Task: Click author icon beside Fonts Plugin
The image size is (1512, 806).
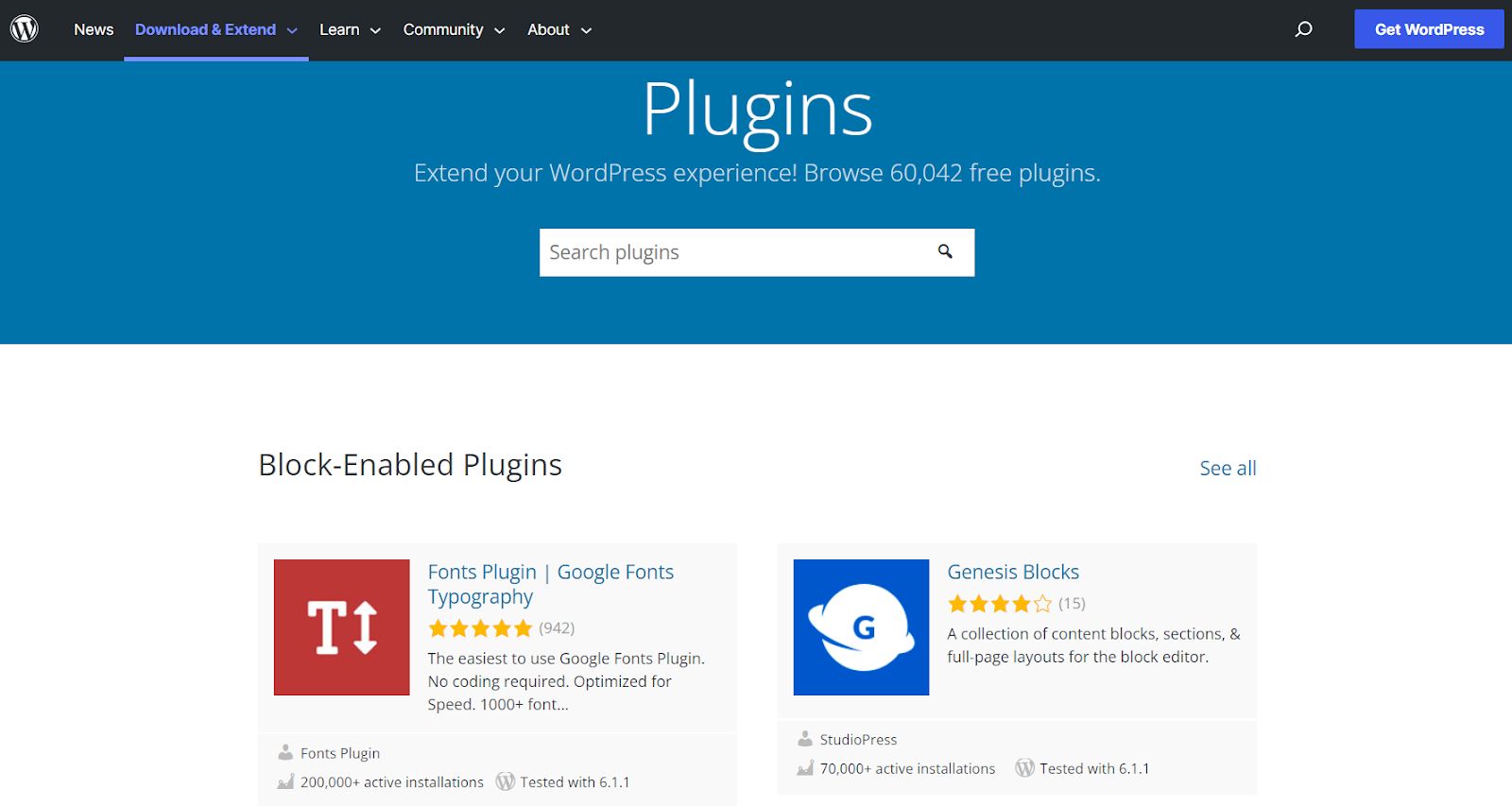Action: [x=285, y=753]
